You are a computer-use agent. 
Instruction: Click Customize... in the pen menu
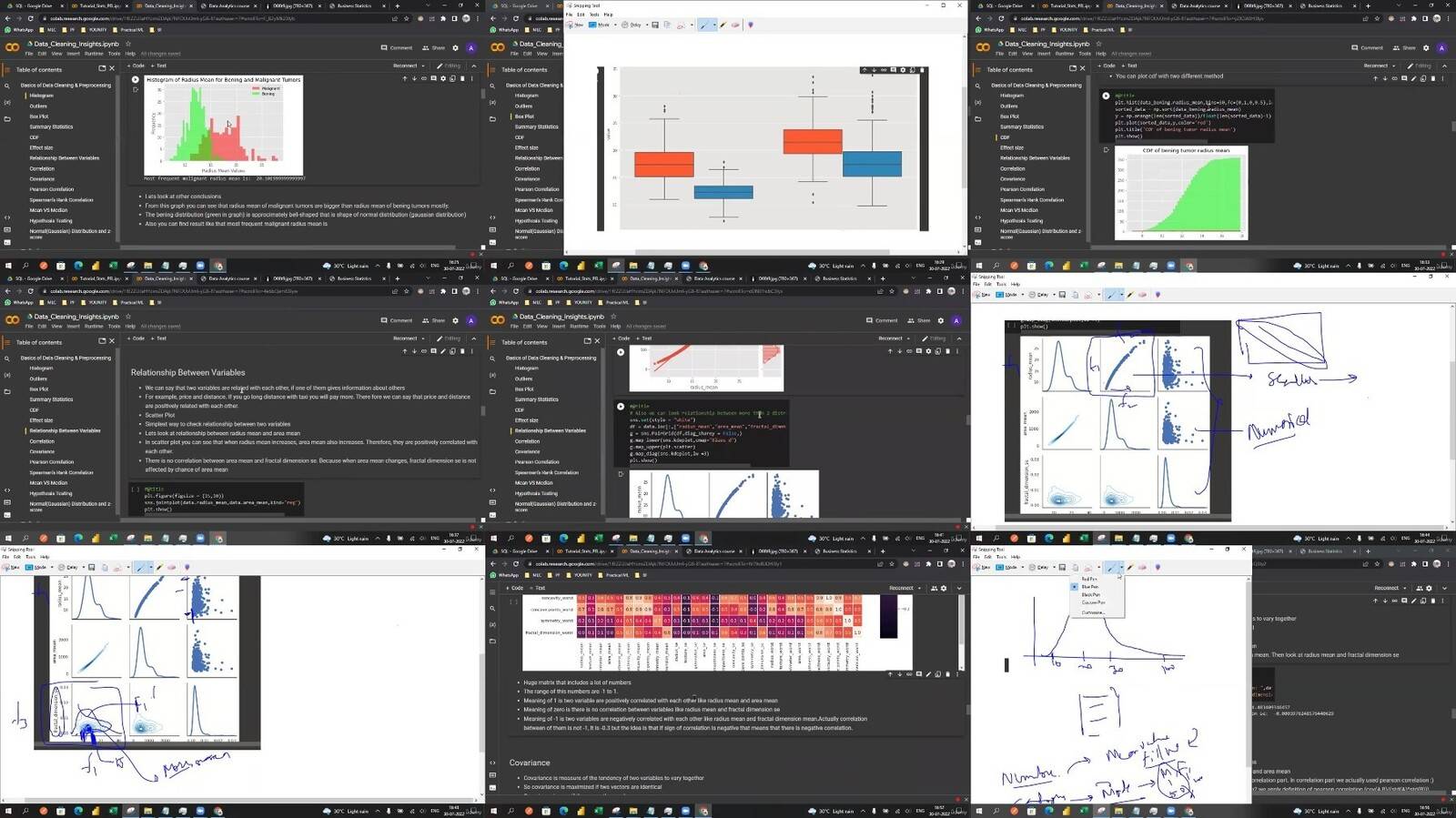[x=1092, y=612]
